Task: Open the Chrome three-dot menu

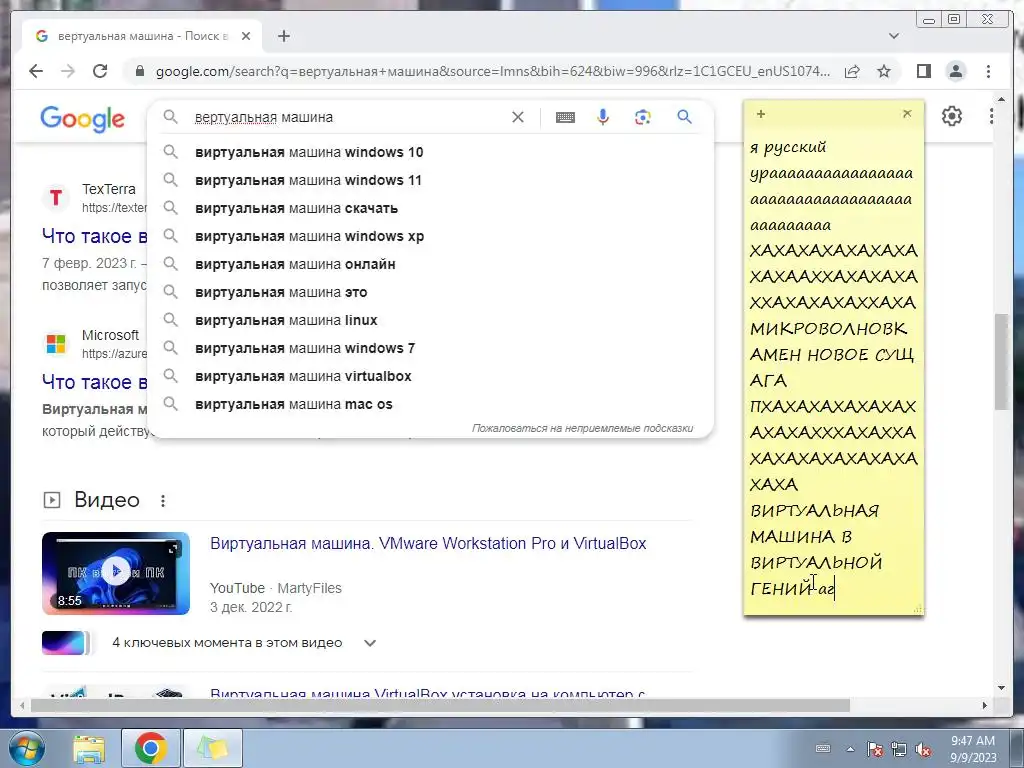Action: click(988, 71)
